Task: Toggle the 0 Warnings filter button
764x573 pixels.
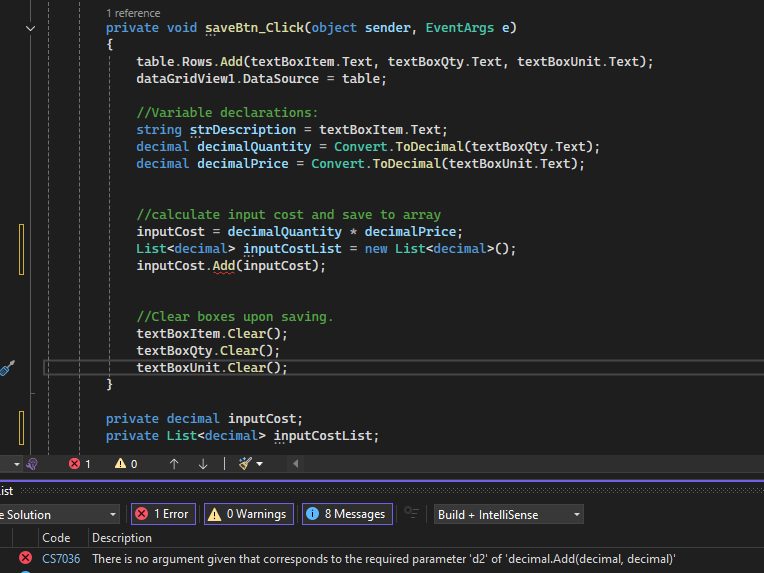Action: pyautogui.click(x=248, y=514)
